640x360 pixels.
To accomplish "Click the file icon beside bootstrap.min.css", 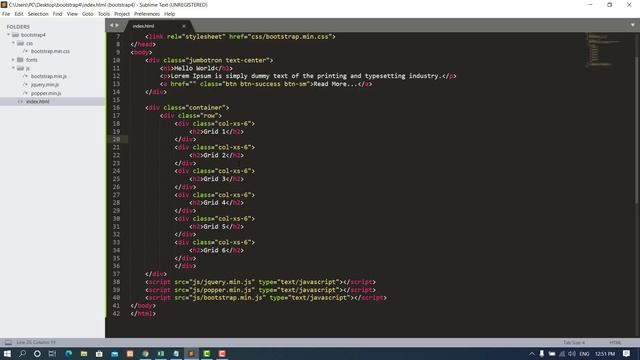I will (x=25, y=51).
